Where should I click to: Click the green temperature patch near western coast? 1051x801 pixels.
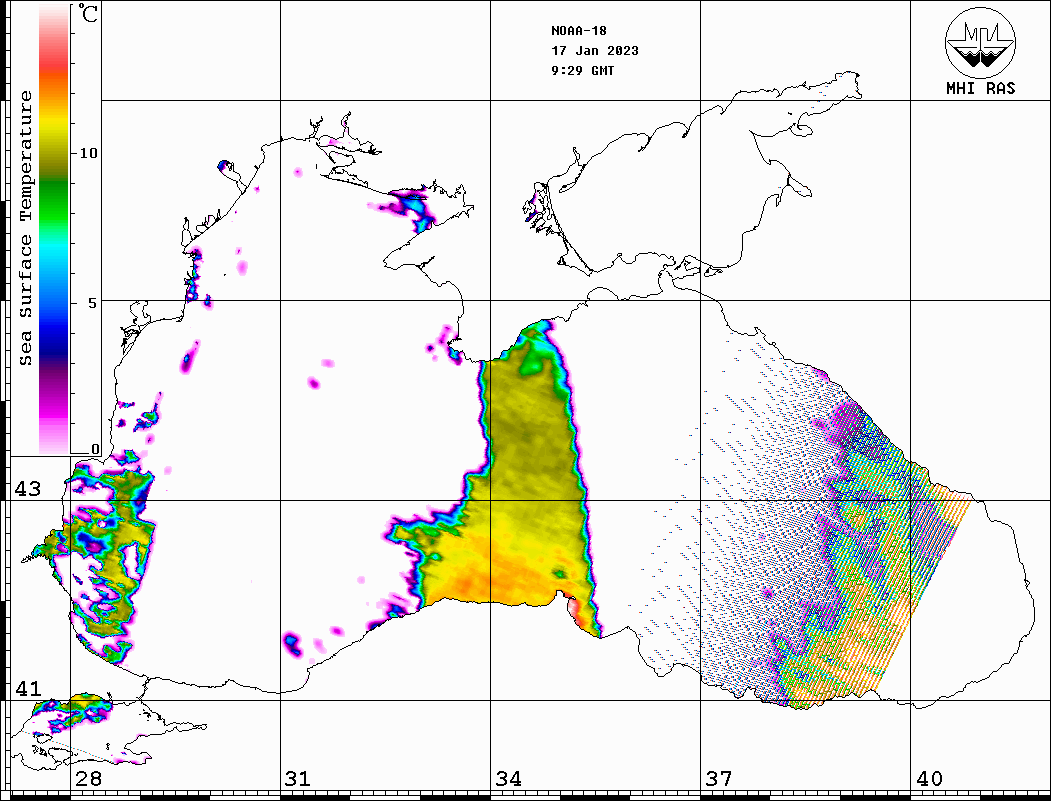[112, 550]
